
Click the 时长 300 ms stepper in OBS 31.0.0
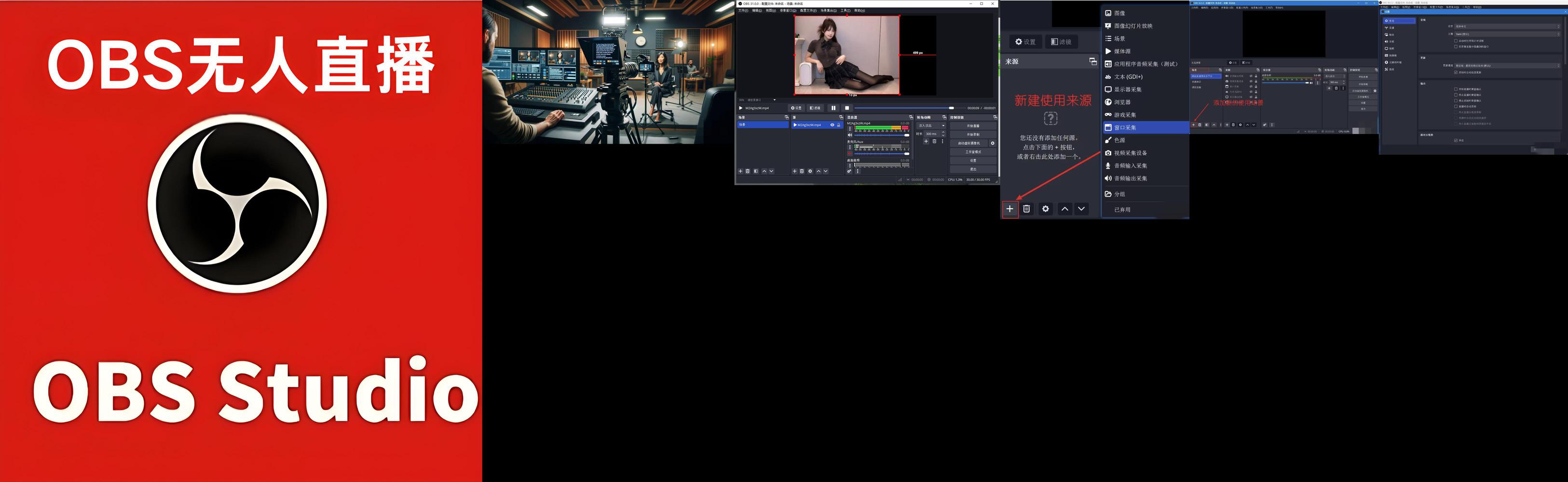click(935, 134)
